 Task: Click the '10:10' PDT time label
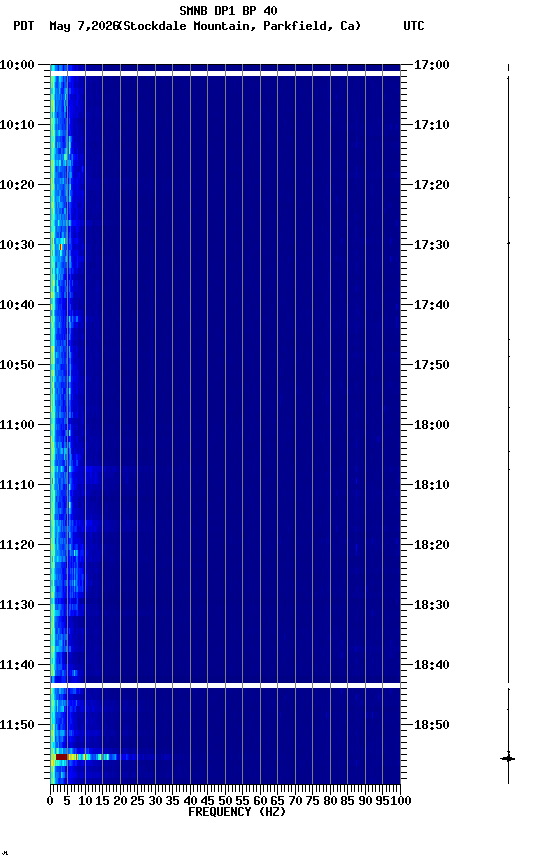17,125
